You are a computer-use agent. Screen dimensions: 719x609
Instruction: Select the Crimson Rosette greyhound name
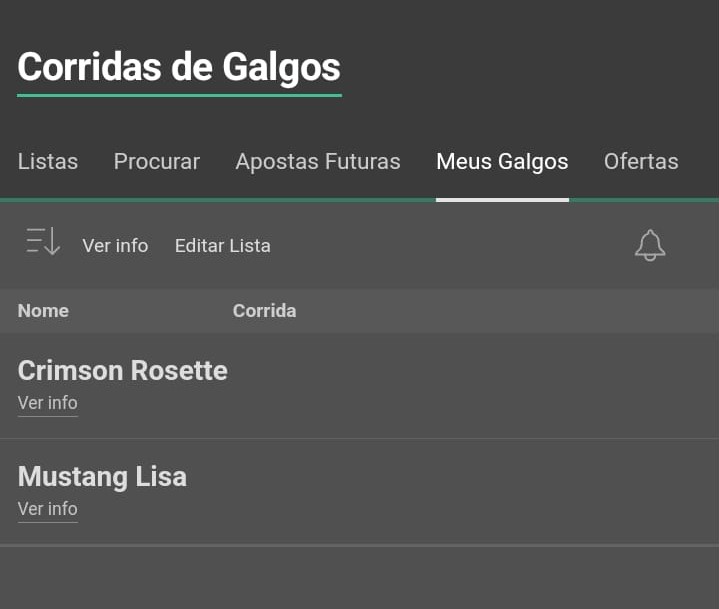122,371
